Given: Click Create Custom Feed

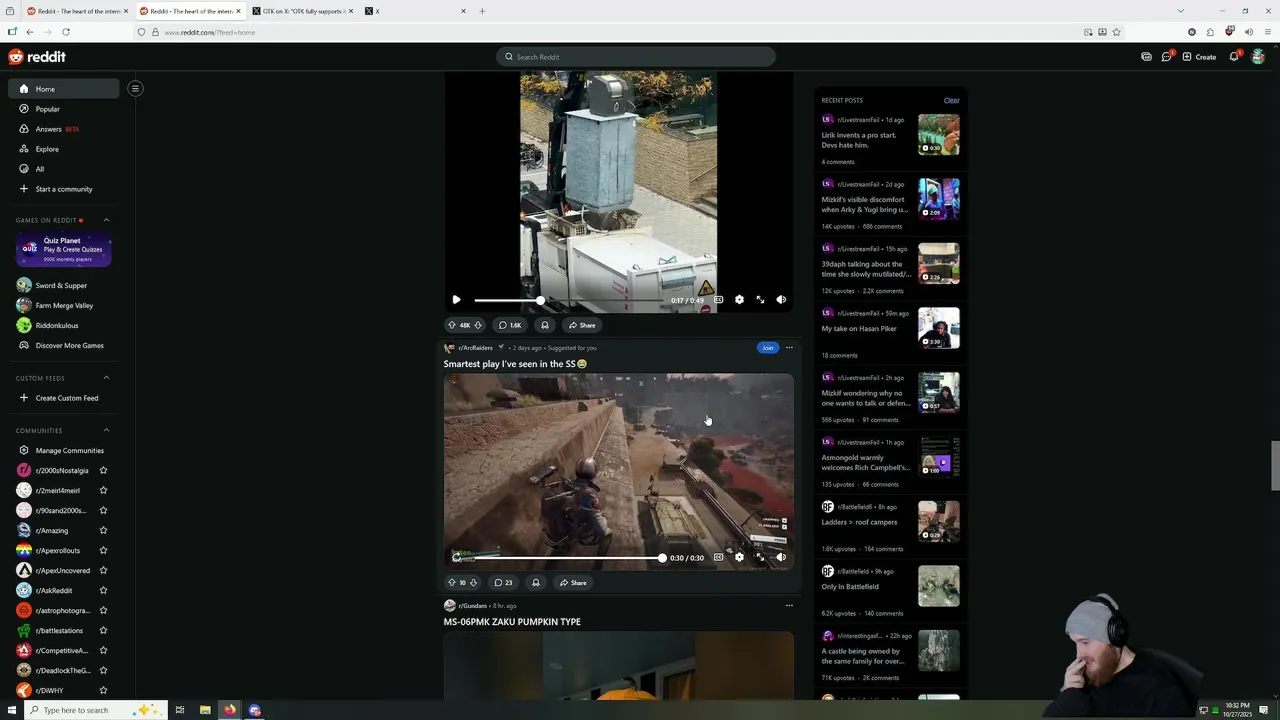Looking at the screenshot, I should pos(64,398).
